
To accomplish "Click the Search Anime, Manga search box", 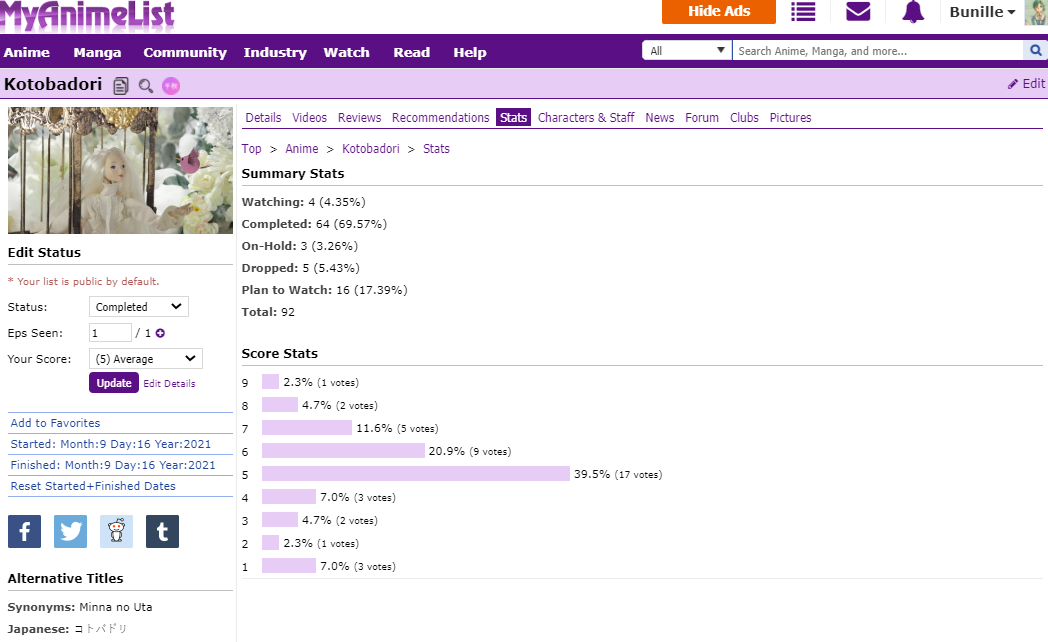I will point(878,50).
